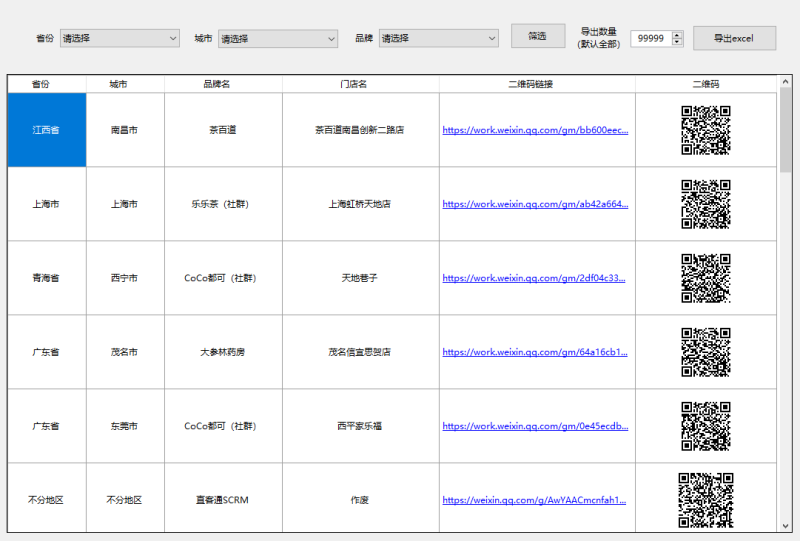800x541 pixels.
Task: Select the 江西省 cell
Action: pos(47,130)
